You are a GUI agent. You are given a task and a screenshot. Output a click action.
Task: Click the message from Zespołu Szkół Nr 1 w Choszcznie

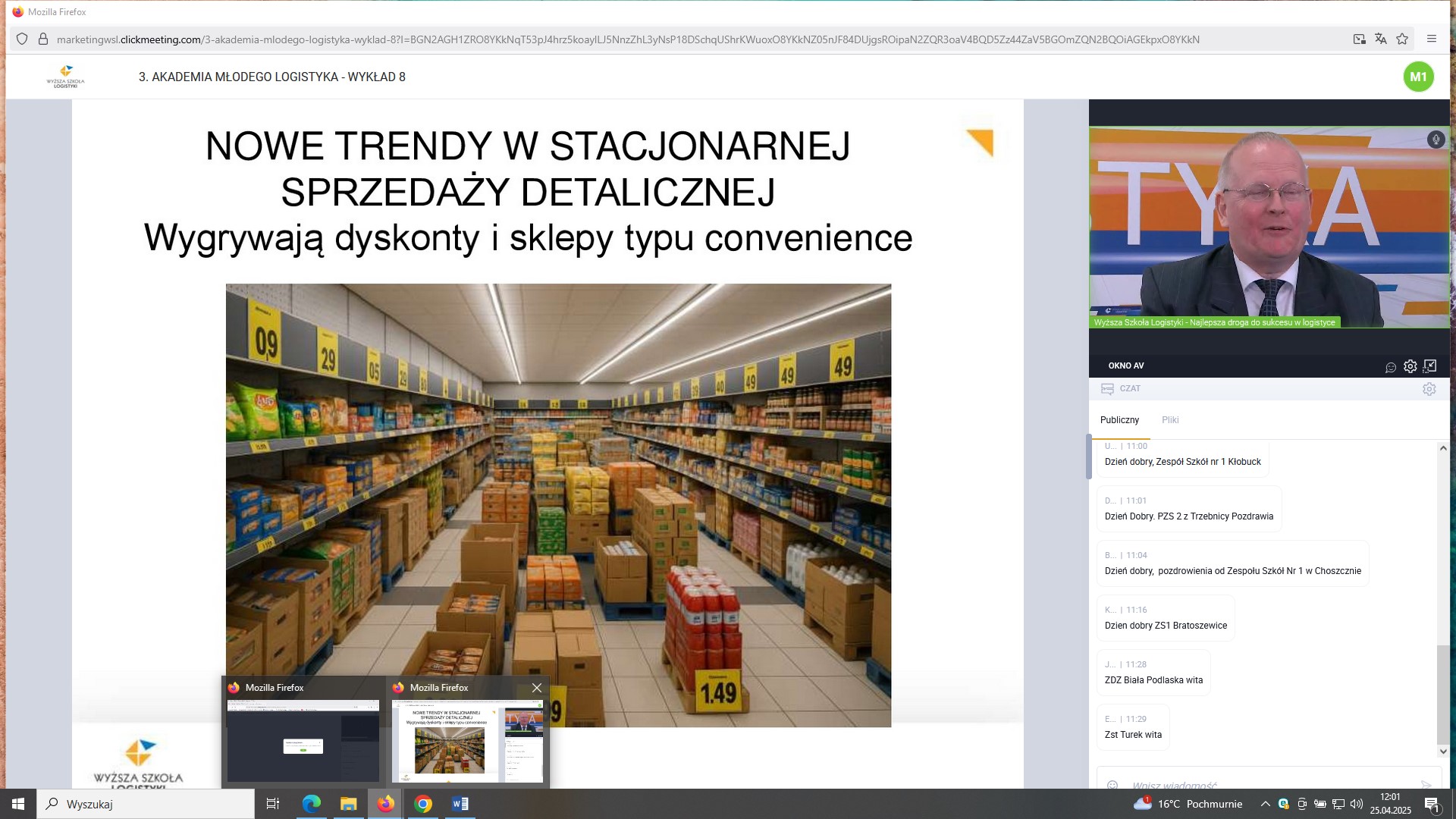coord(1232,571)
